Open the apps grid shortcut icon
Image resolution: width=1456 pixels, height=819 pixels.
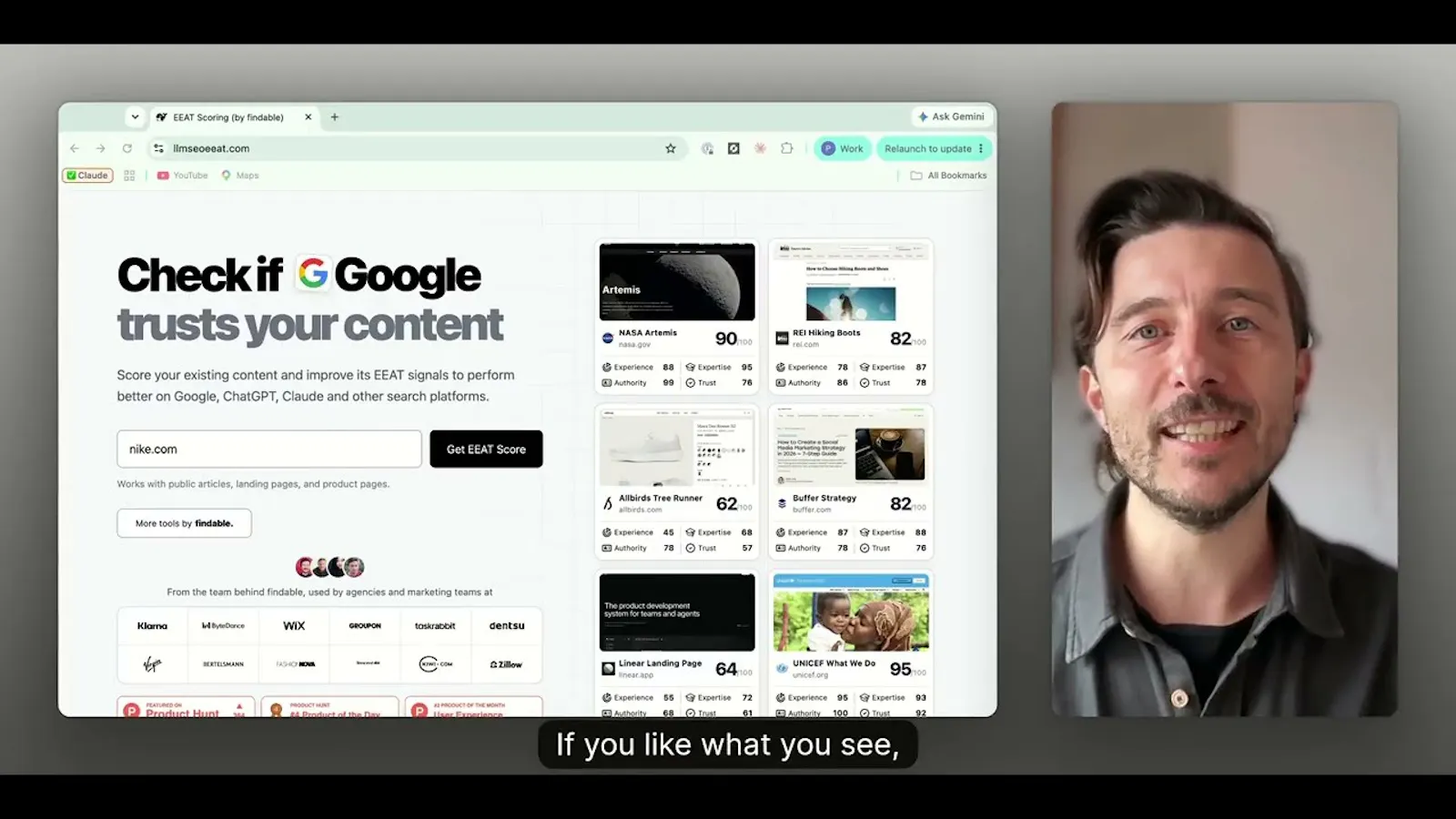pyautogui.click(x=129, y=176)
